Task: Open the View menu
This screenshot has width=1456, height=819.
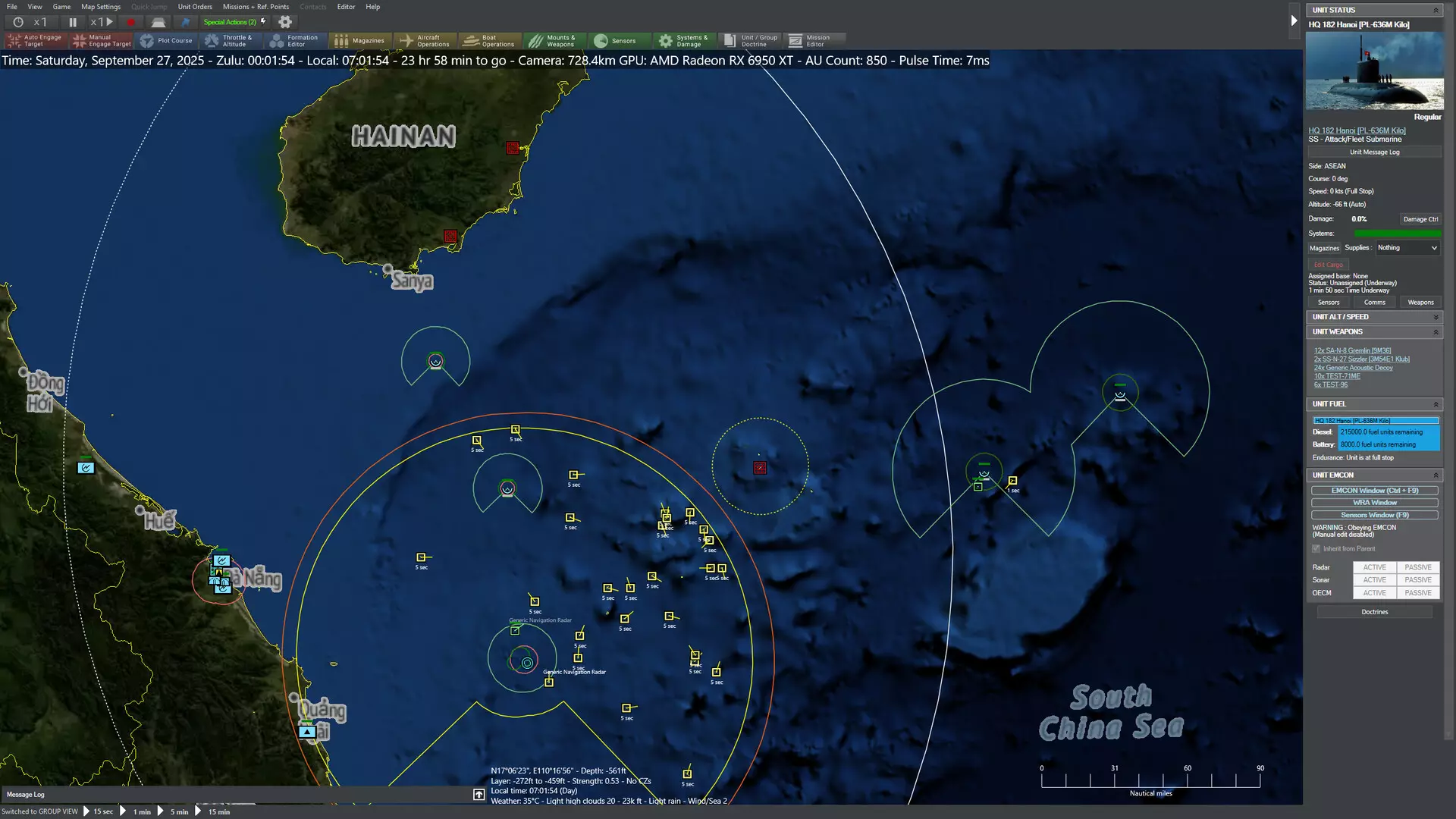Action: (35, 7)
